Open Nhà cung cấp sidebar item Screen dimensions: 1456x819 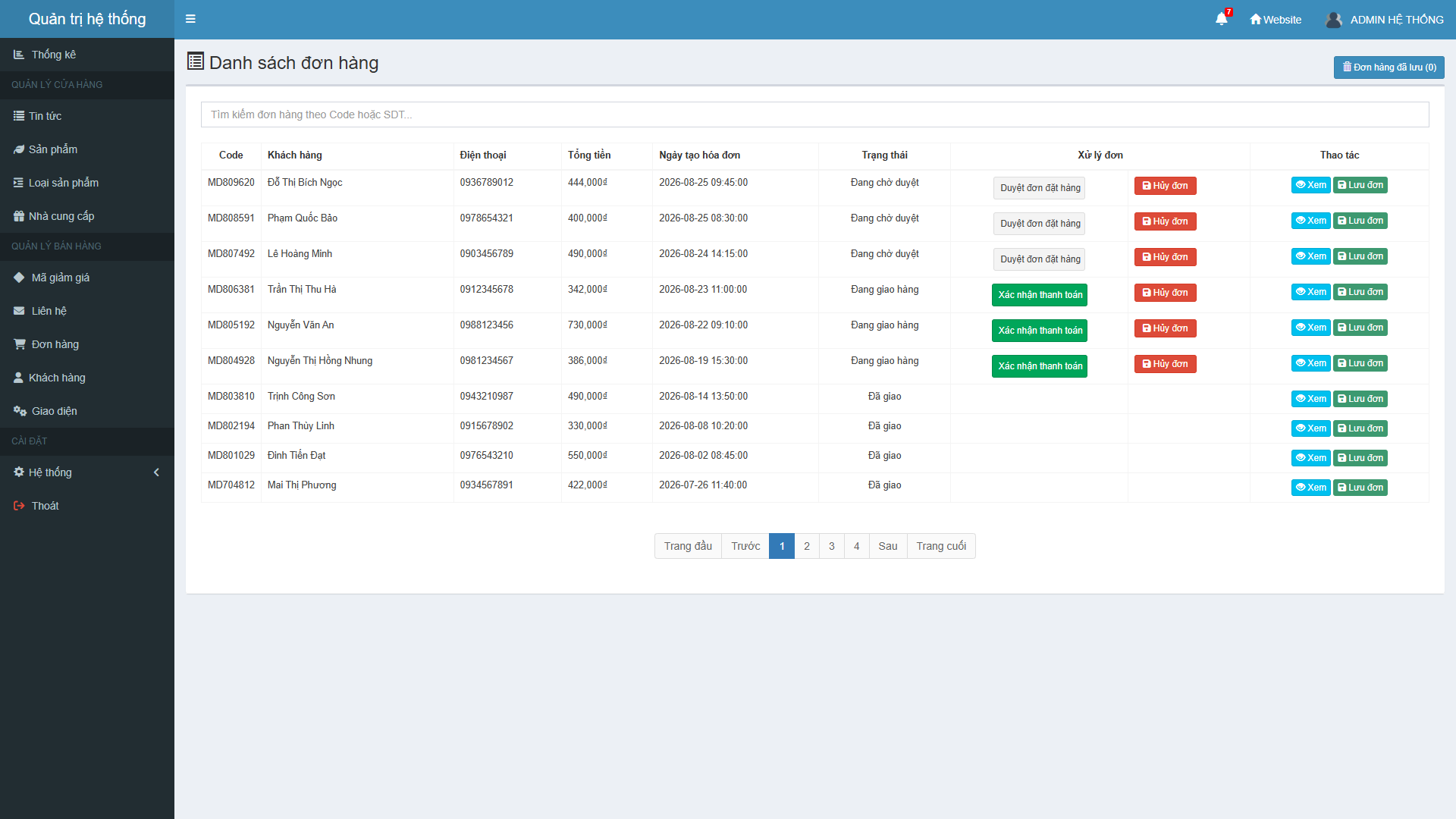click(x=87, y=216)
